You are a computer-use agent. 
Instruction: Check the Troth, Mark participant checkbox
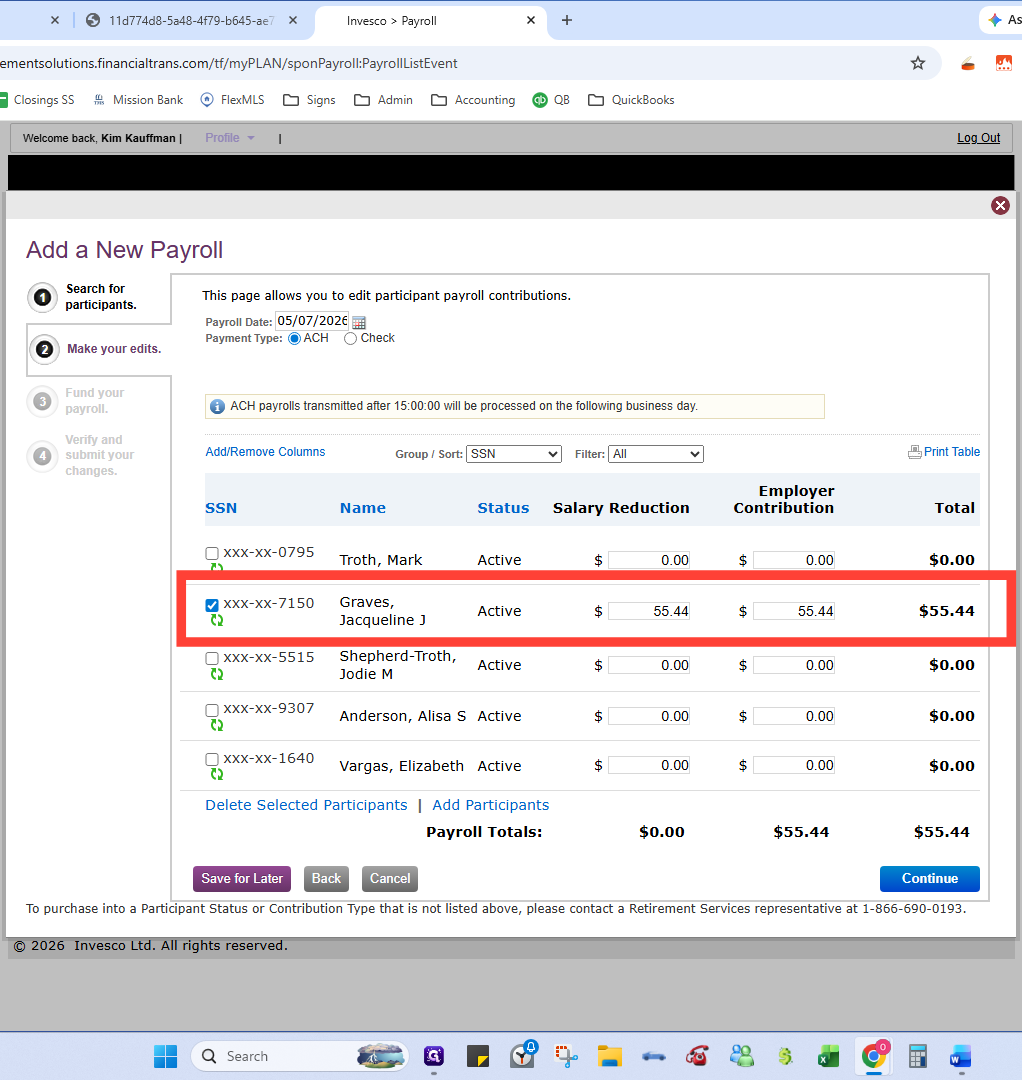[x=212, y=553]
